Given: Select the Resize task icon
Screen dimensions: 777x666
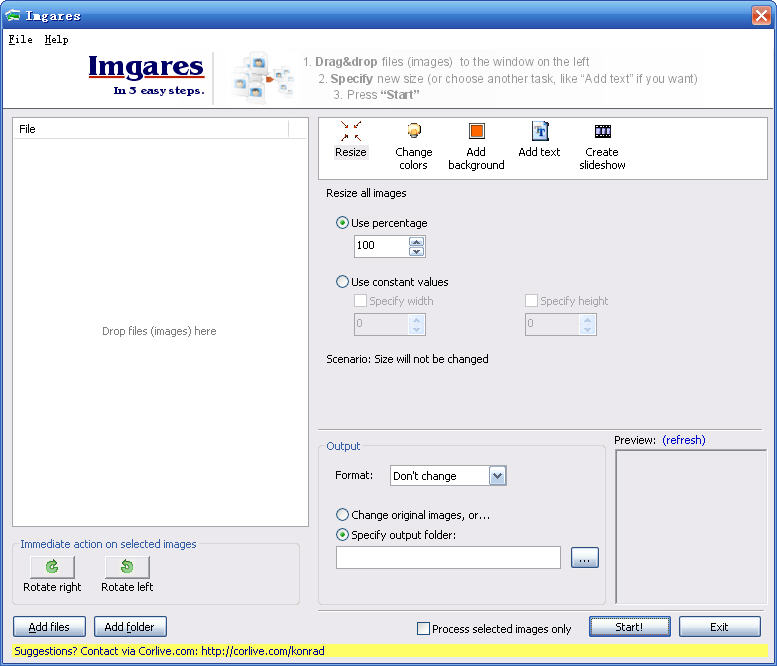Looking at the screenshot, I should (350, 139).
